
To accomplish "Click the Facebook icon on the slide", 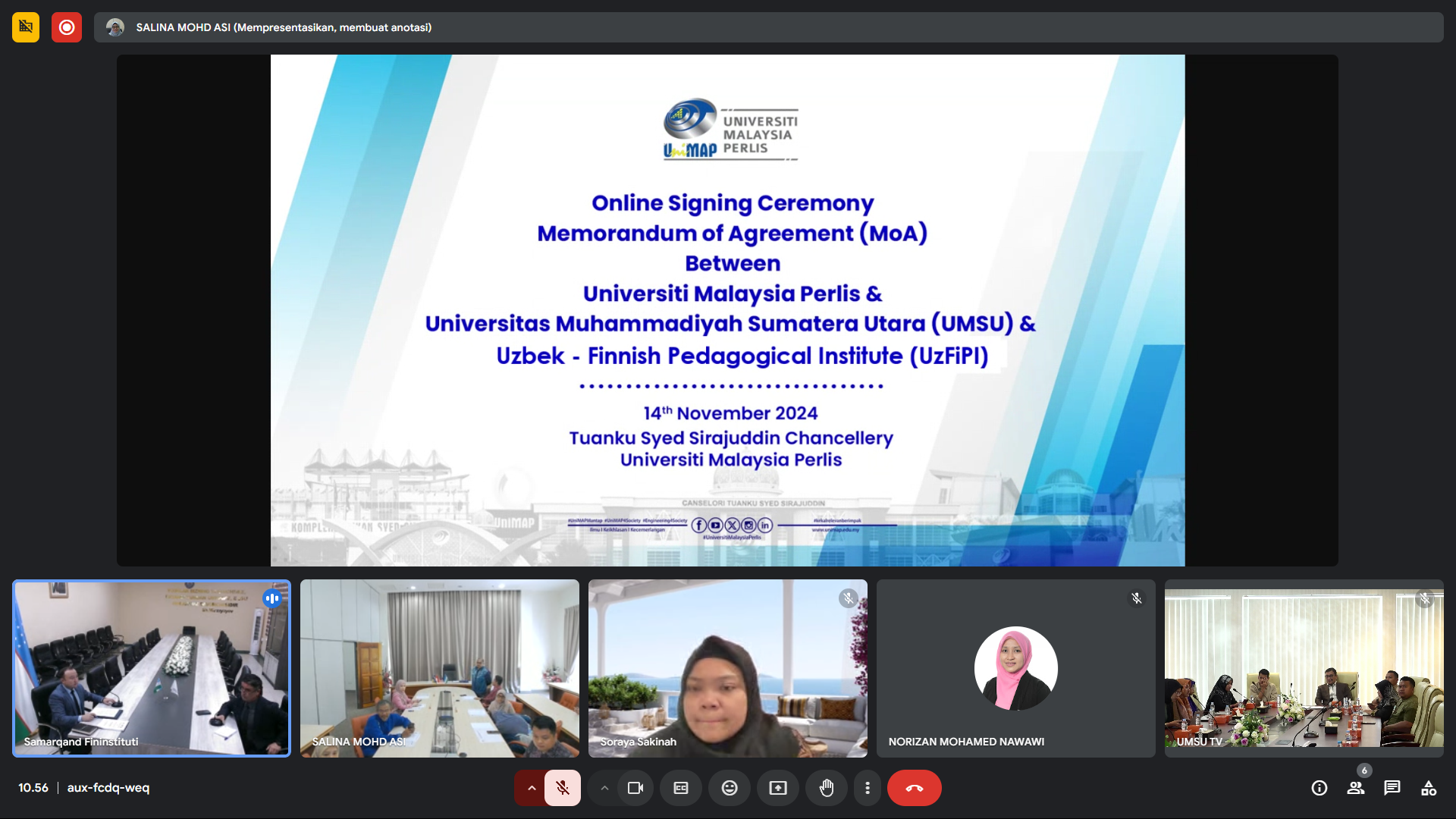I will [699, 526].
